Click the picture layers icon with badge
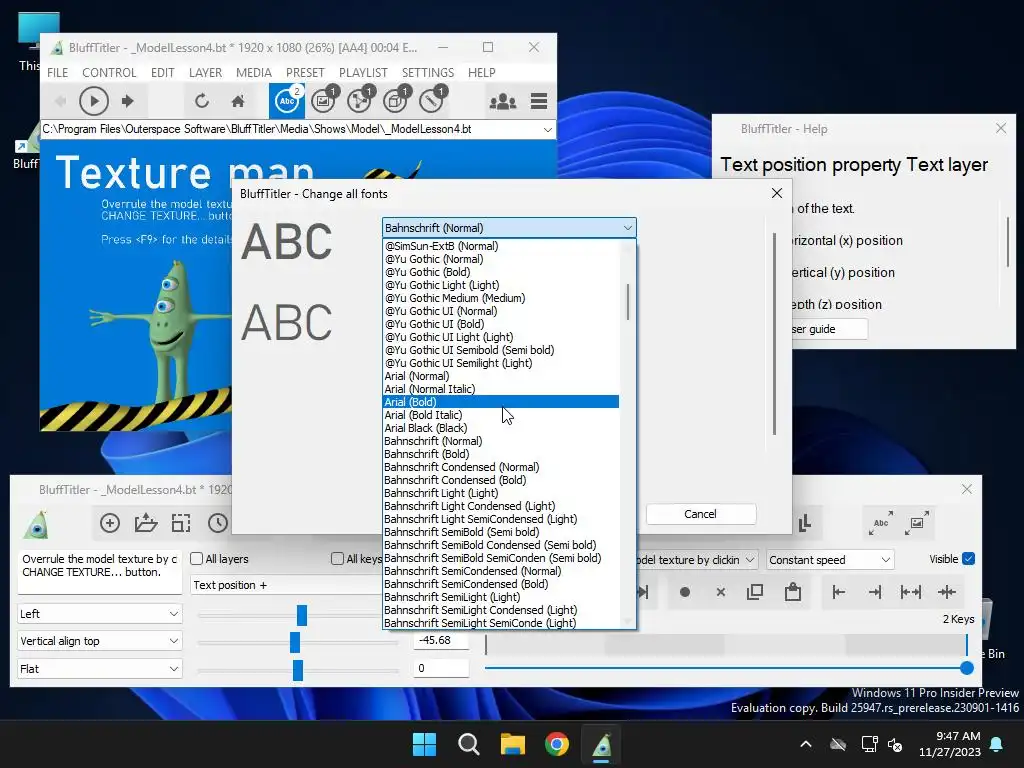This screenshot has height=768, width=1024. pos(323,101)
